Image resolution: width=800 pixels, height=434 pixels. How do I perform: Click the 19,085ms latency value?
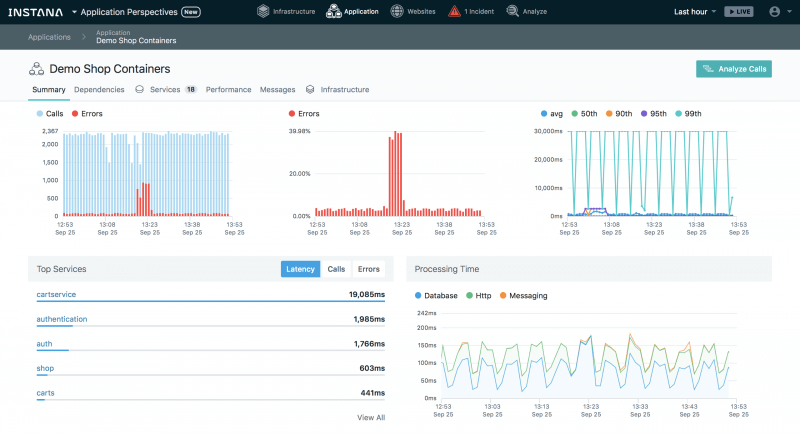[367, 295]
